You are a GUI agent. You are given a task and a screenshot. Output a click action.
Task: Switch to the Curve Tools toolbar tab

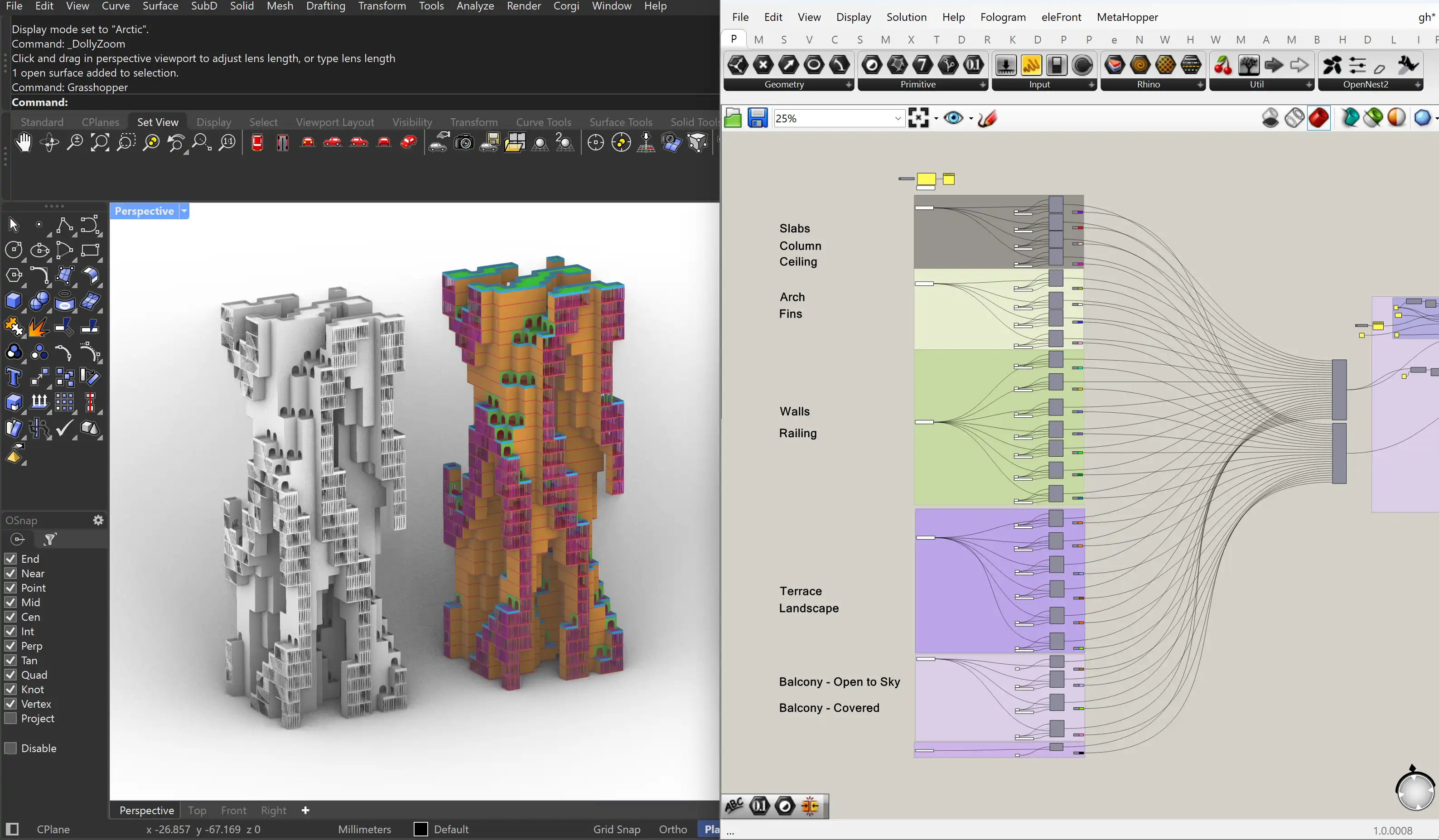coord(543,122)
